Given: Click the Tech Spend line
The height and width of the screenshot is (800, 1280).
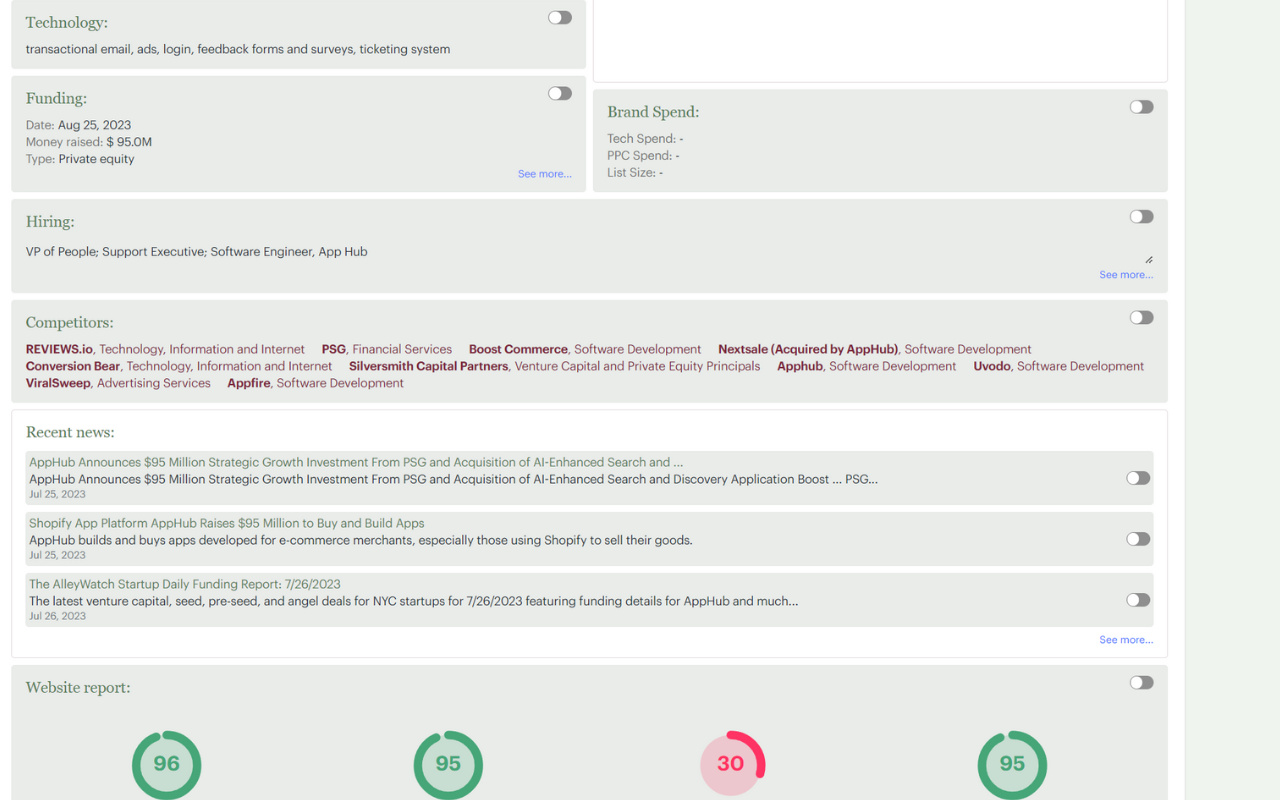Looking at the screenshot, I should click(645, 139).
